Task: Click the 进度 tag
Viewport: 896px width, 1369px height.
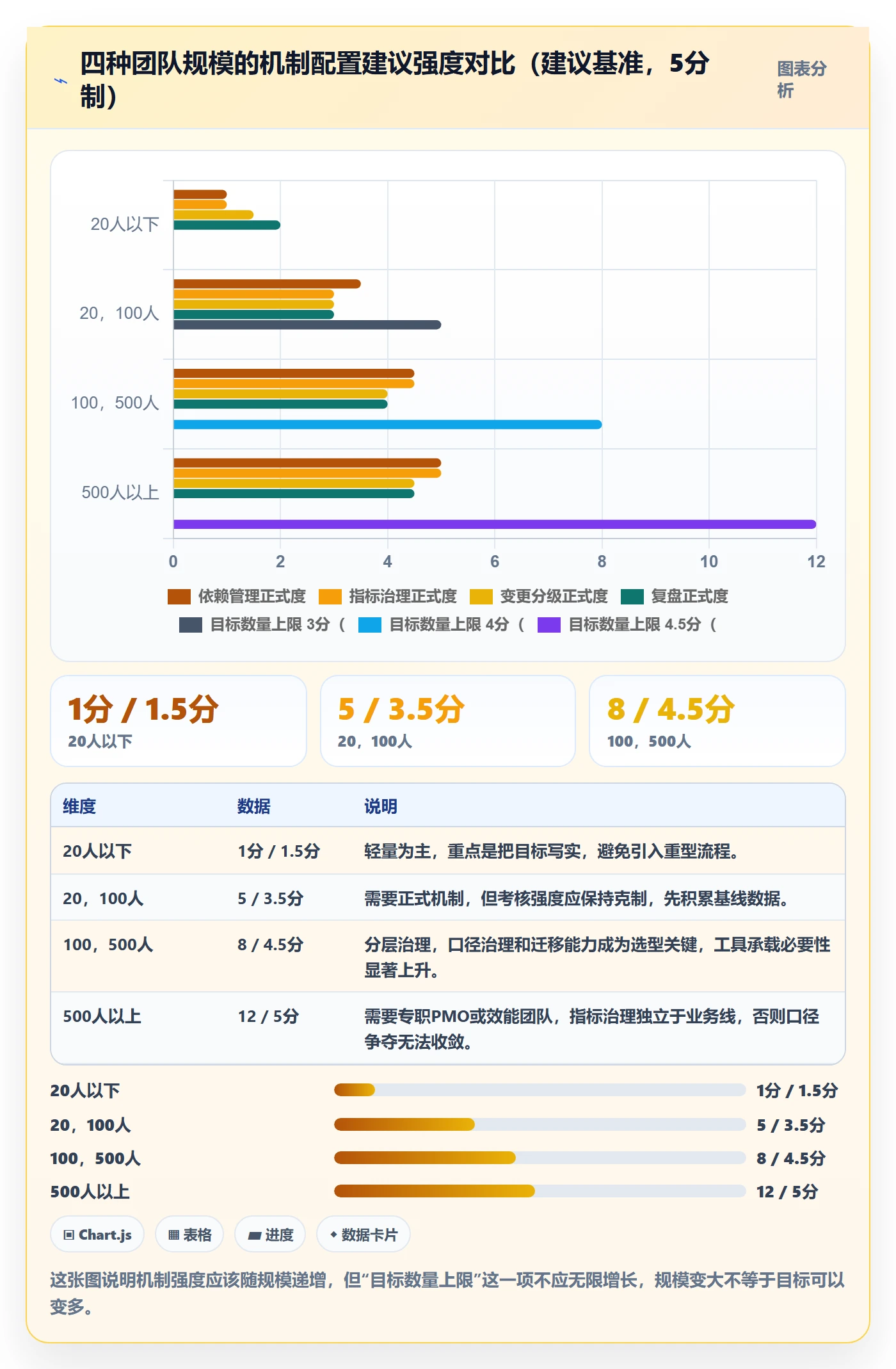Action: (270, 1235)
